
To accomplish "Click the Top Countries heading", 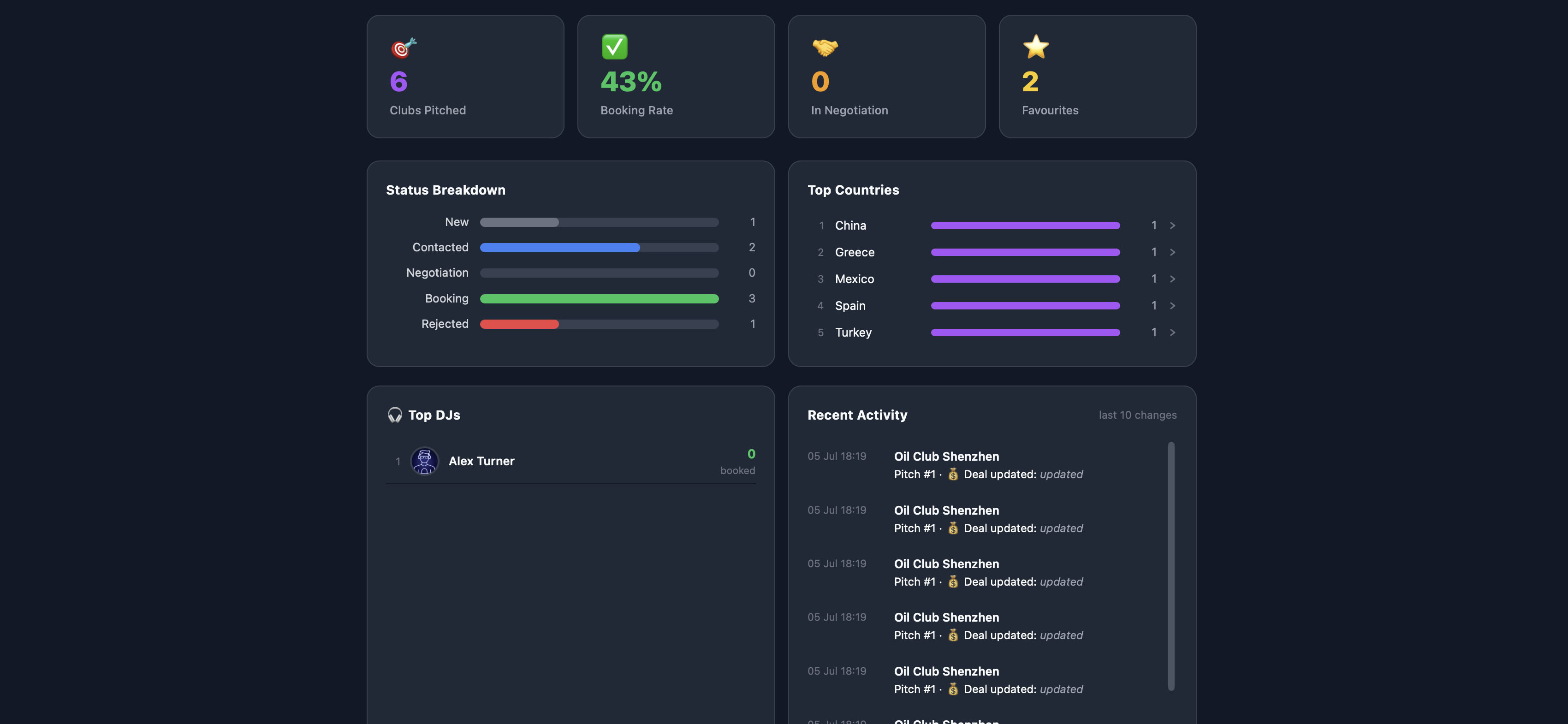I will (853, 190).
